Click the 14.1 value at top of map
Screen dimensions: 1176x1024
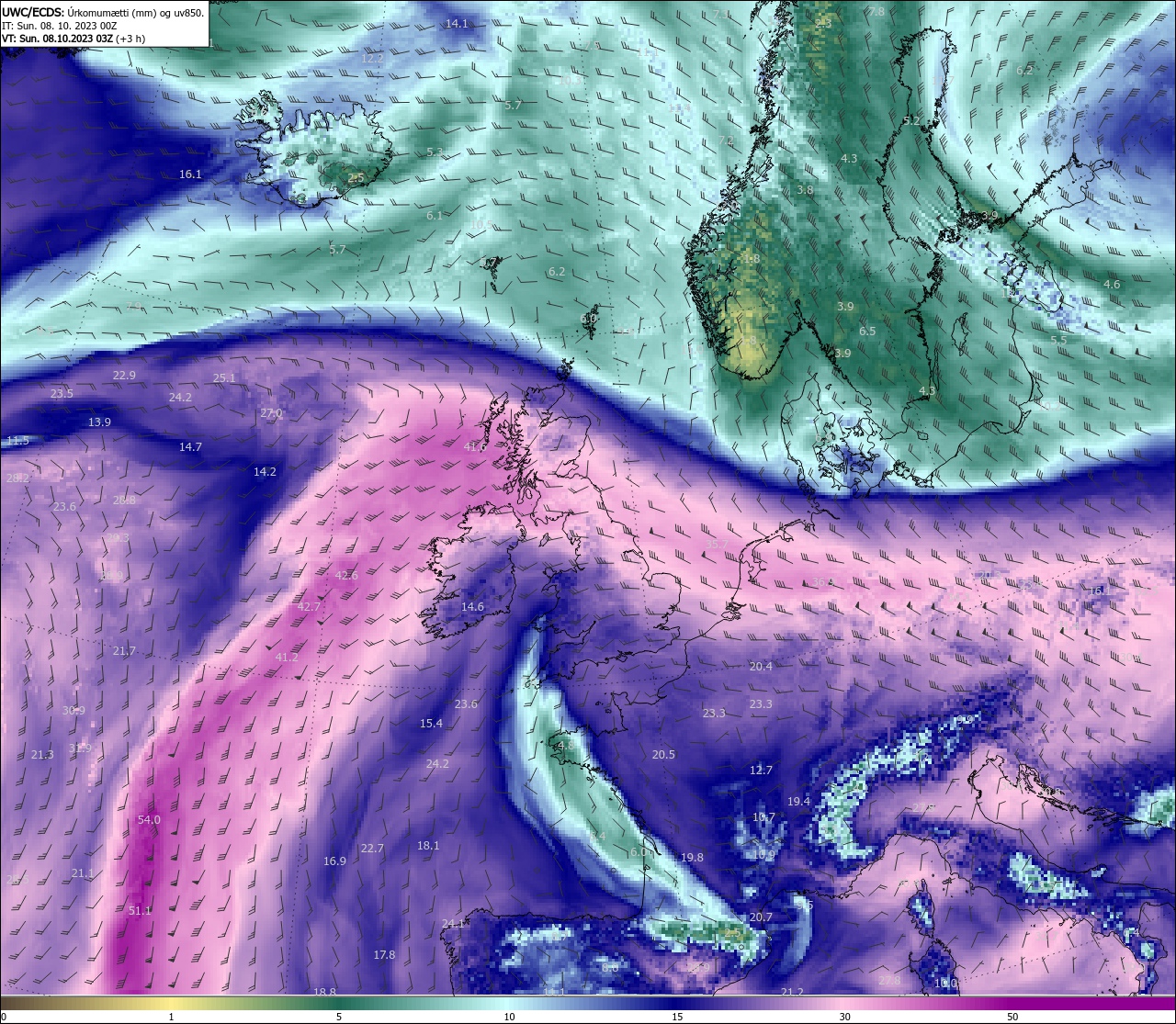click(x=457, y=24)
